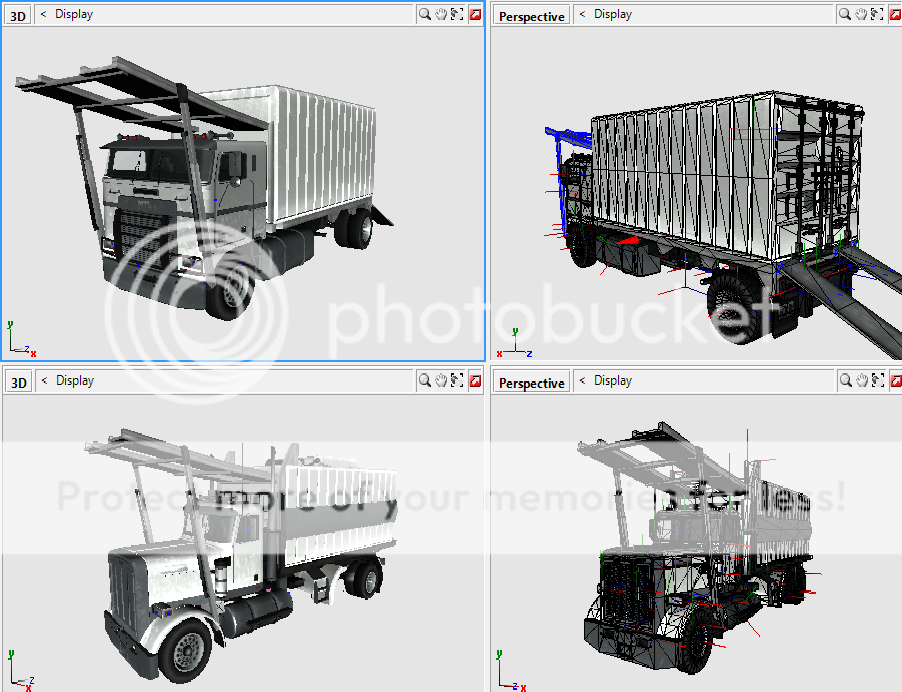The width and height of the screenshot is (902, 692).
Task: Click the back chevron in the bottom-left viewport header
Action: pyautogui.click(x=44, y=380)
